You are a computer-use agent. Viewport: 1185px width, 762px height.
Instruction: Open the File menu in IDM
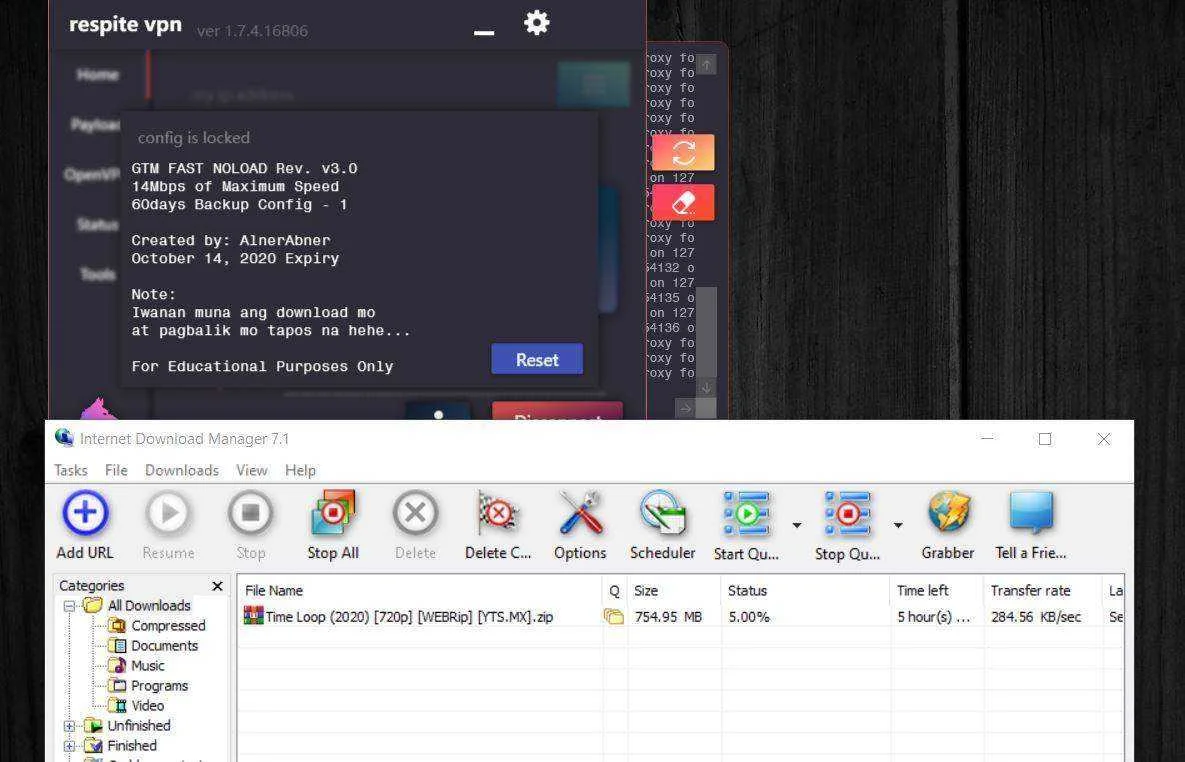click(x=116, y=470)
